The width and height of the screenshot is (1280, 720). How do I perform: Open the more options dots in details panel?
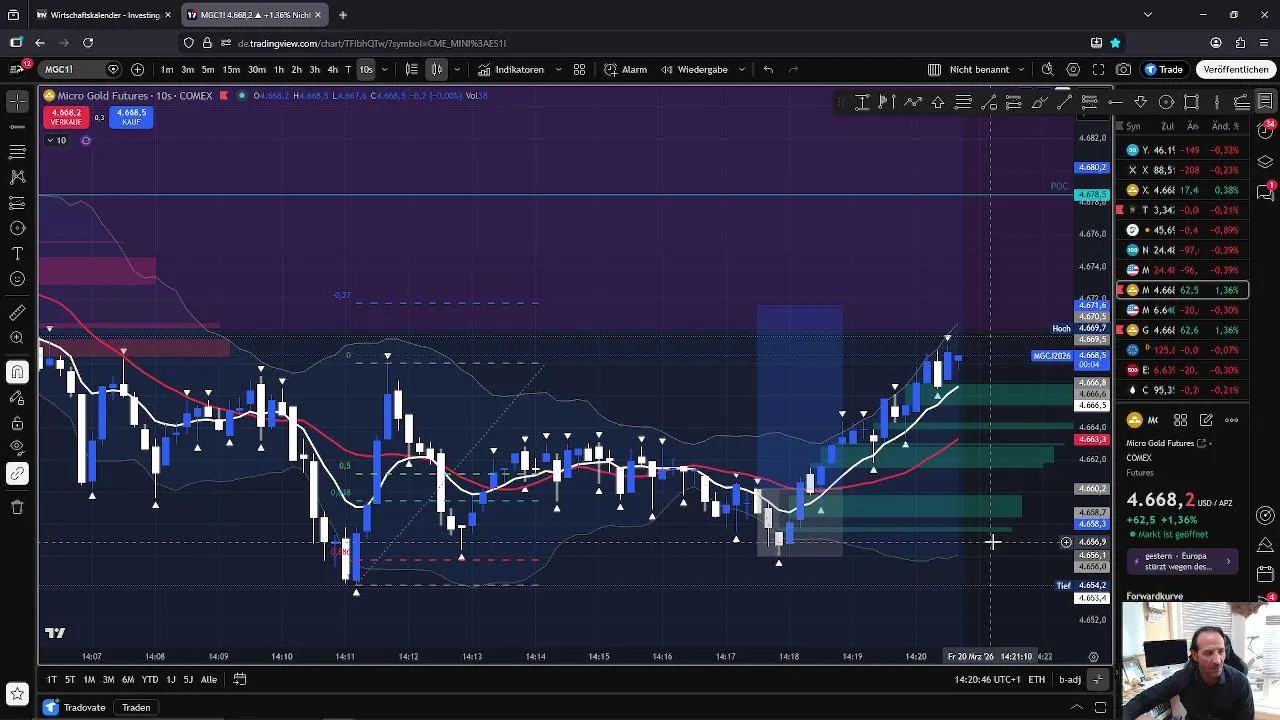1231,420
